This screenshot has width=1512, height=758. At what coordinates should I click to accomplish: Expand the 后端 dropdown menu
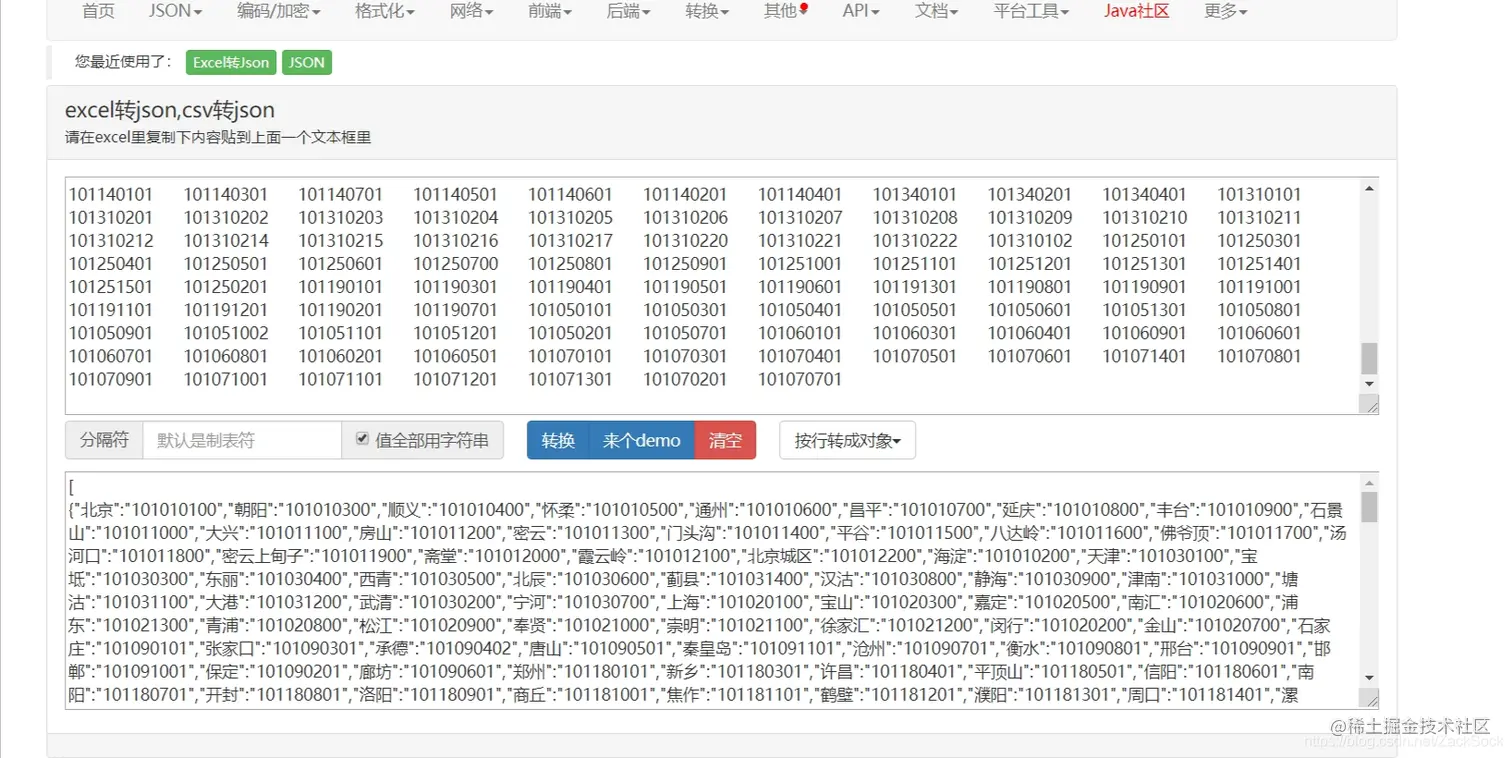pyautogui.click(x=628, y=11)
